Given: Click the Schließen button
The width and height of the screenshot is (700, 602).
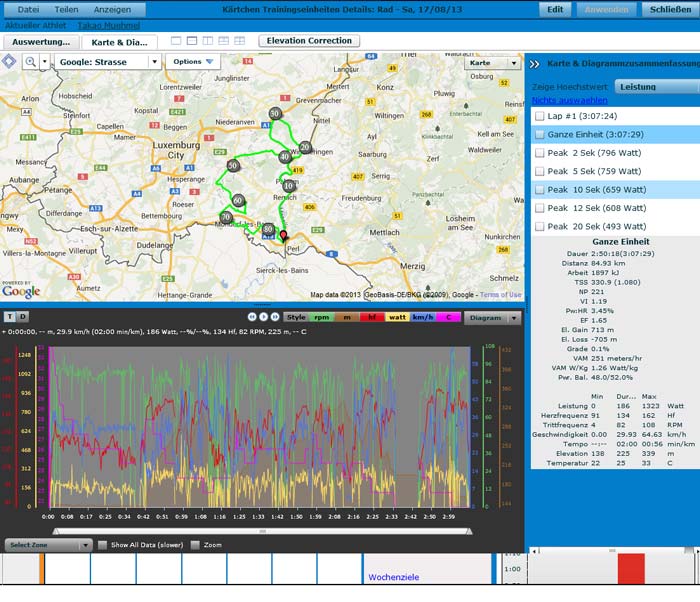Looking at the screenshot, I should pyautogui.click(x=671, y=9).
